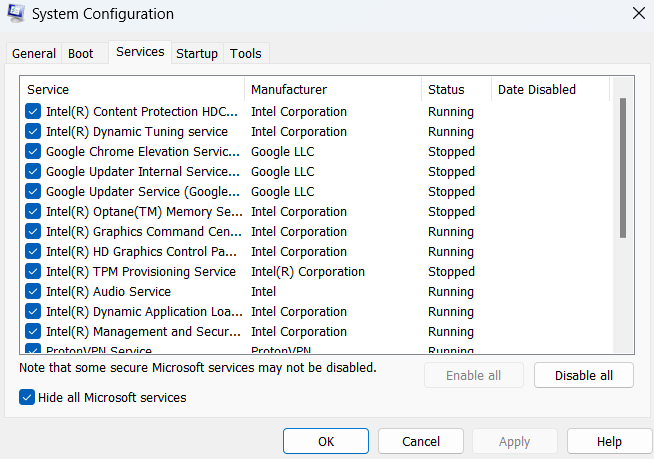Sort by the Manufacturer column header
The width and height of the screenshot is (654, 459).
point(333,89)
